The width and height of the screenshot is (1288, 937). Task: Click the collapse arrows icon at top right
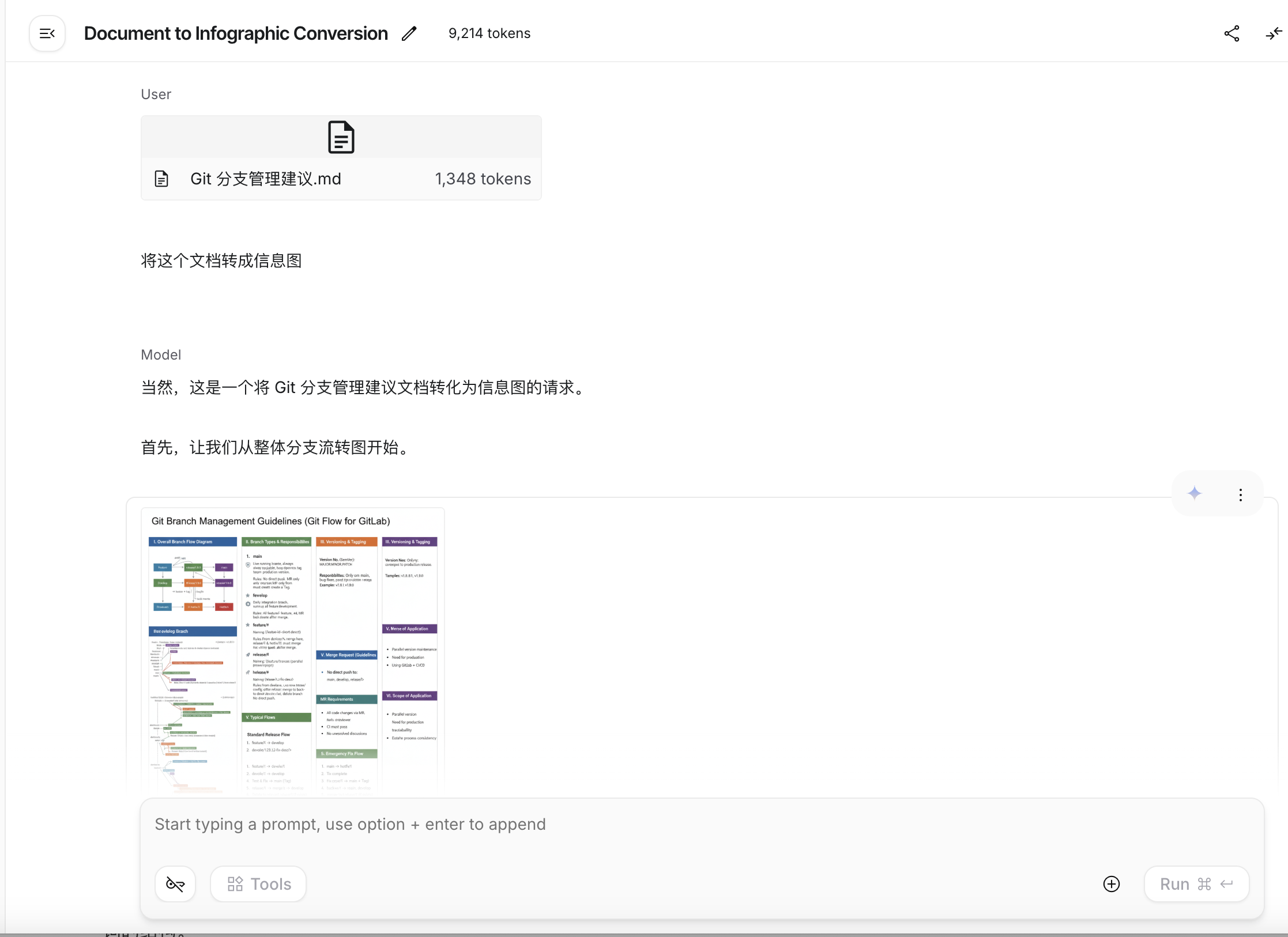point(1273,33)
